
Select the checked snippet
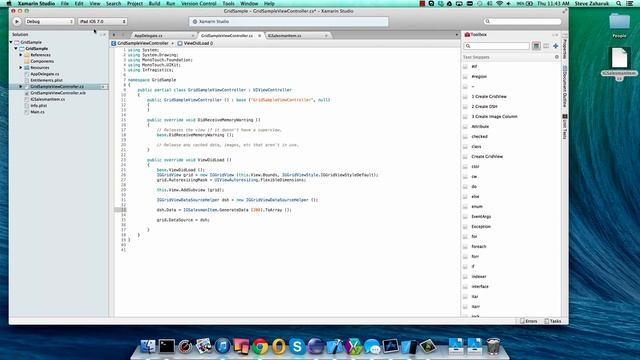(x=480, y=136)
